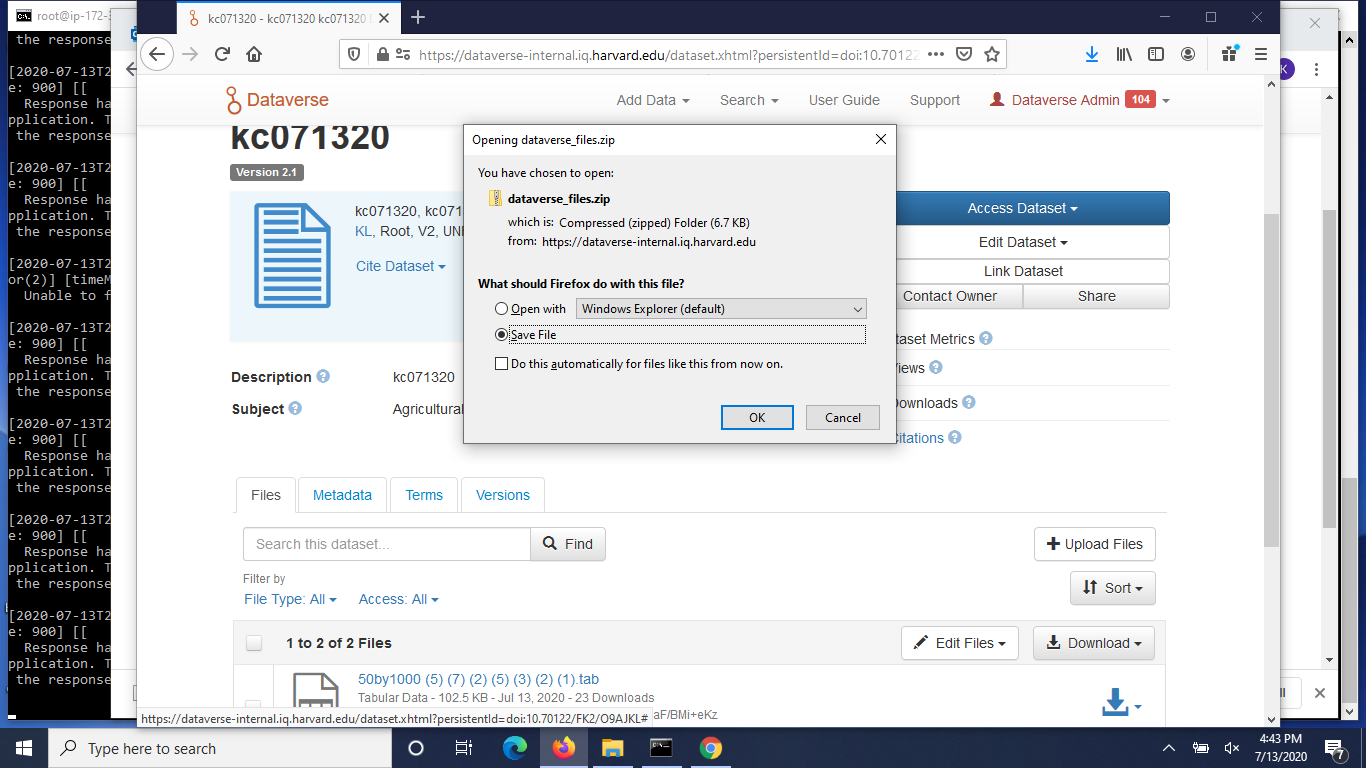This screenshot has height=768, width=1366.
Task: Expand Add Data menu
Action: click(653, 100)
